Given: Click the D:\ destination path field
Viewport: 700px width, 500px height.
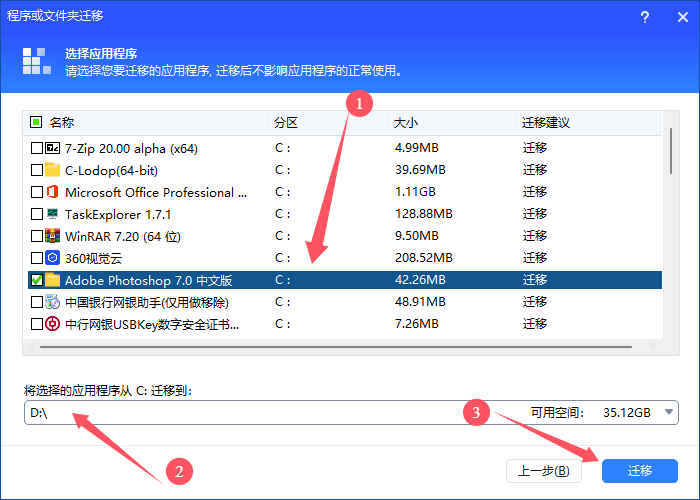Looking at the screenshot, I should (351, 412).
